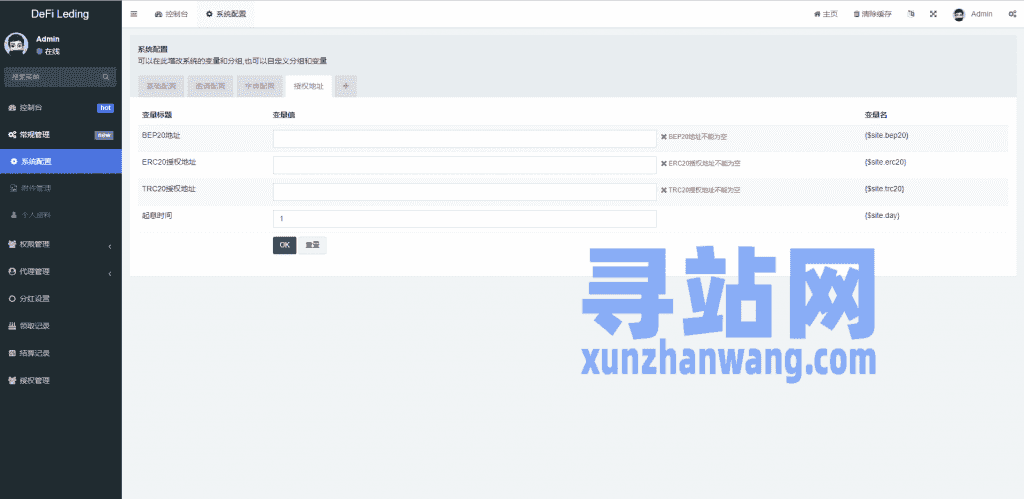This screenshot has height=499, width=1024.
Task: Click the hot badge beside 控制台
Action: pyautogui.click(x=105, y=108)
